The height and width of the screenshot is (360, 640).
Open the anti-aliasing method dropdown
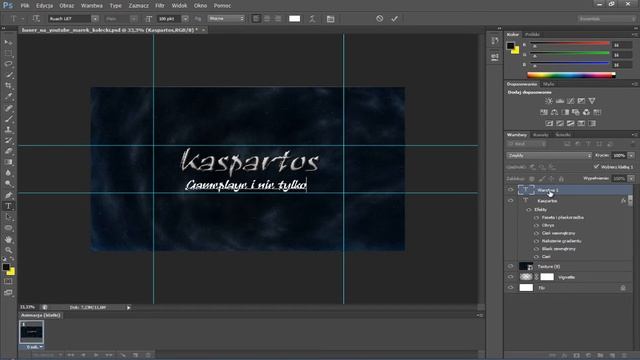coord(226,19)
